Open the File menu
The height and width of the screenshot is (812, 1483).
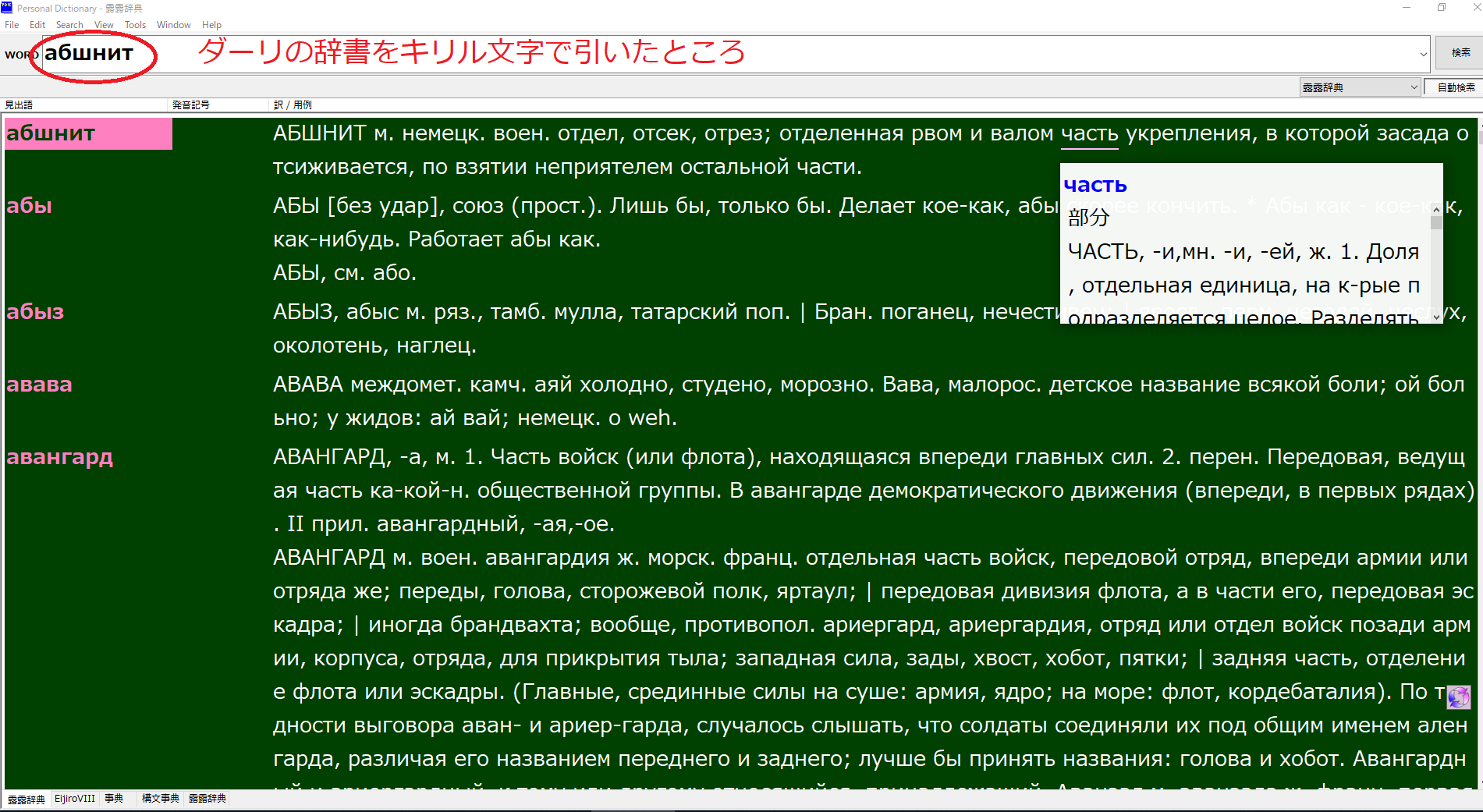[12, 25]
